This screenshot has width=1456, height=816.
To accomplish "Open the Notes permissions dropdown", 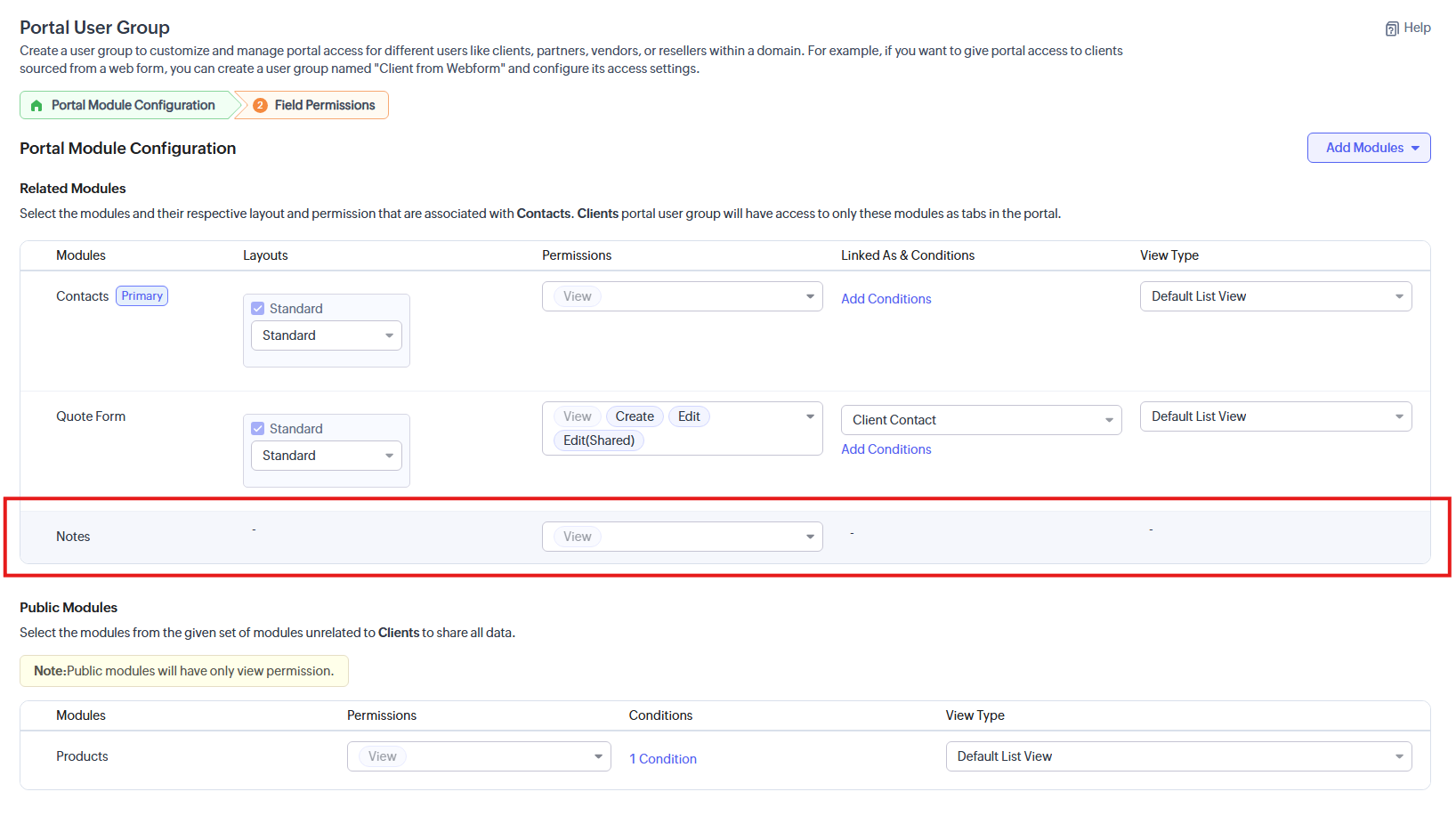I will (x=682, y=537).
